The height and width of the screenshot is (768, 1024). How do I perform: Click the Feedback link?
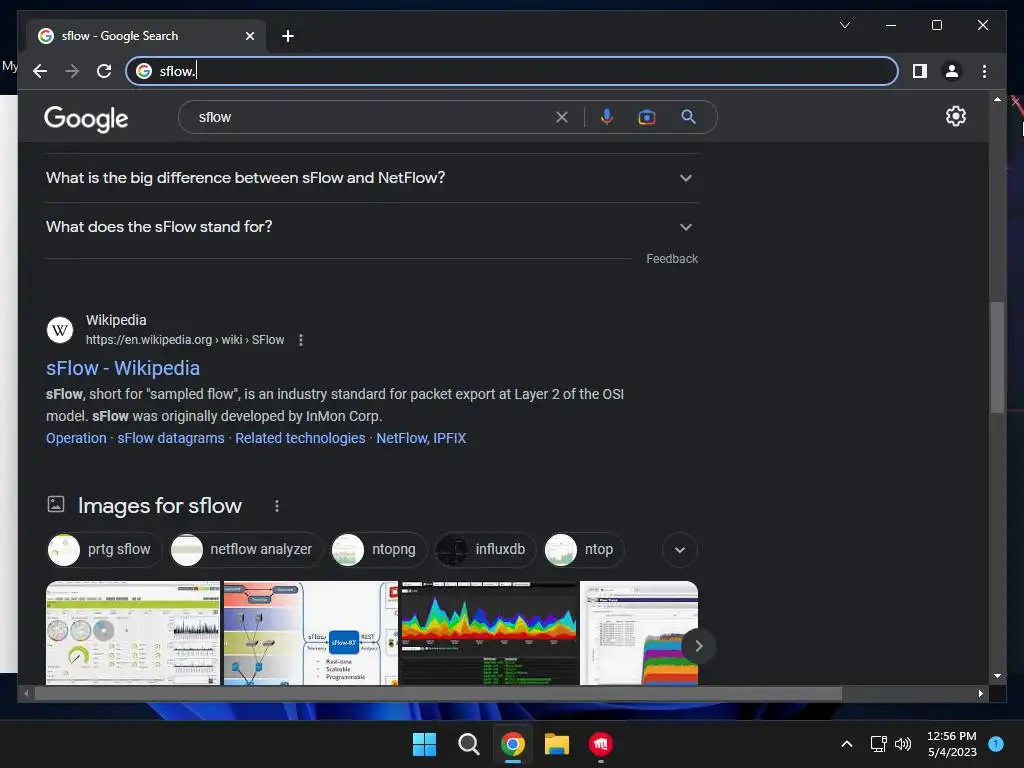point(672,259)
